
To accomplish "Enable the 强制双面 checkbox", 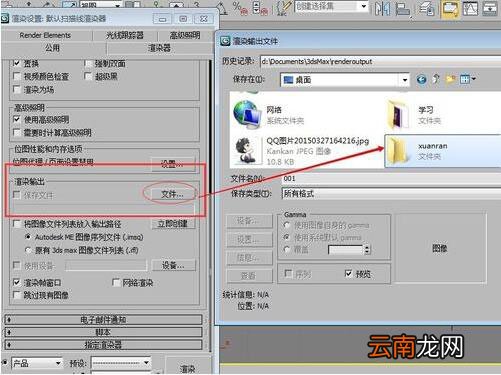I will click(x=88, y=63).
